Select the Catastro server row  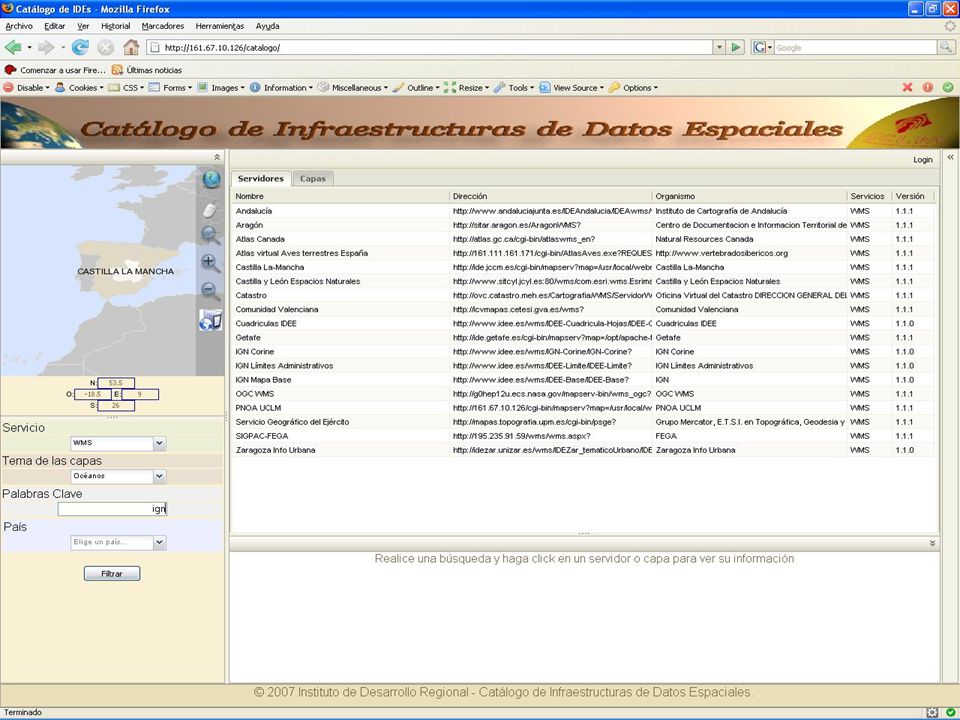tap(584, 295)
